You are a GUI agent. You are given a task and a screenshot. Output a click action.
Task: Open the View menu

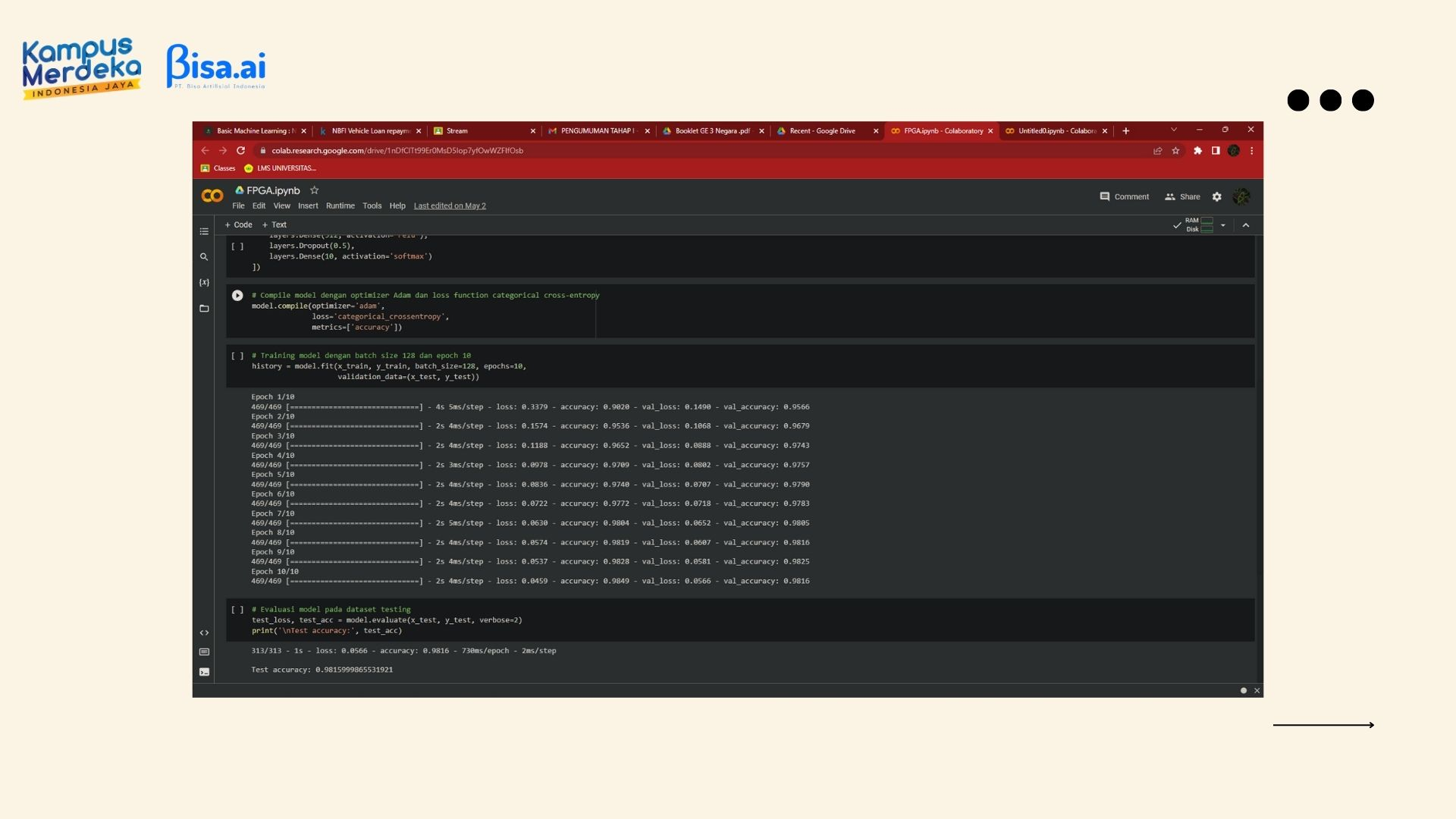[x=282, y=206]
